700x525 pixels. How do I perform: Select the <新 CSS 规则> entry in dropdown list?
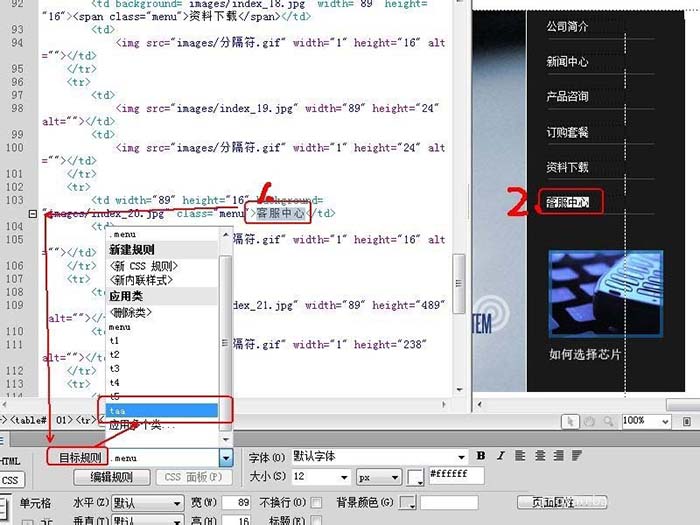point(143,266)
